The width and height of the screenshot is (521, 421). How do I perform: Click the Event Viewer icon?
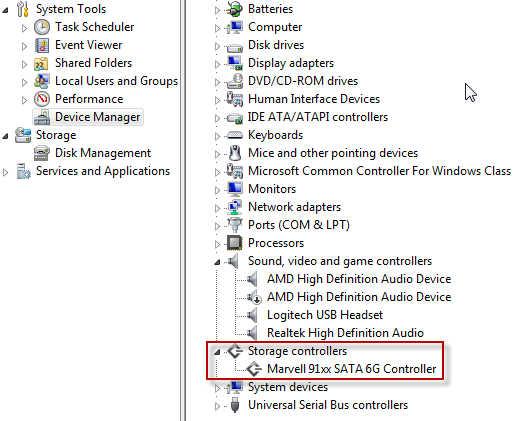point(42,45)
